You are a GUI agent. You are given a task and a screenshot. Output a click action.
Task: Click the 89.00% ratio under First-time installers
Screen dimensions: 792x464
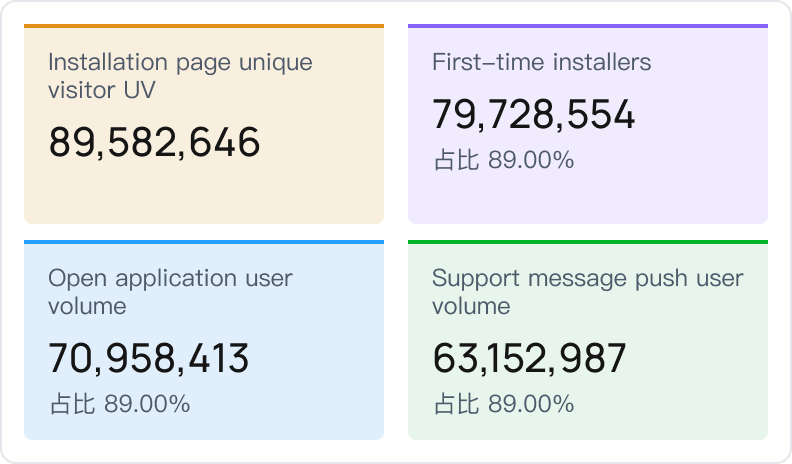(x=530, y=160)
